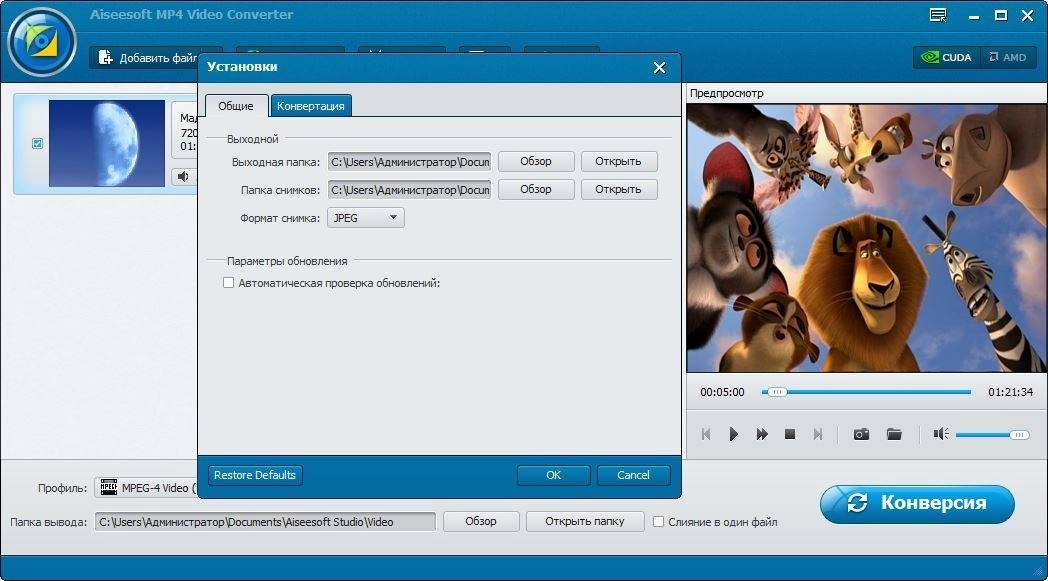The height and width of the screenshot is (581, 1048).
Task: Stop the preview playback
Action: [789, 435]
